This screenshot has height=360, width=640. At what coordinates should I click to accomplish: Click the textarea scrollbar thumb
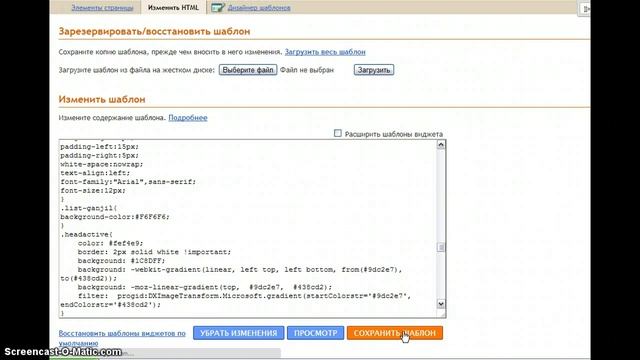pos(441,247)
